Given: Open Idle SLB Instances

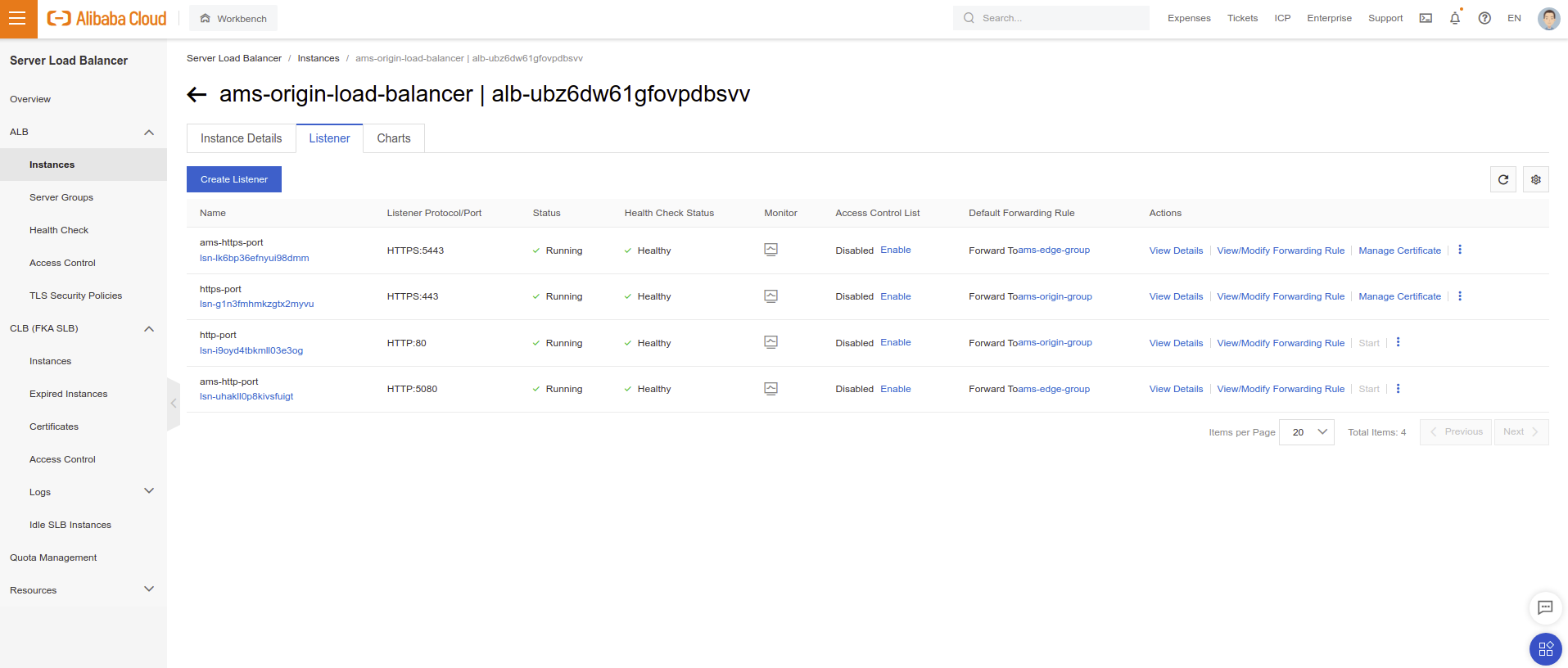Looking at the screenshot, I should coord(70,525).
